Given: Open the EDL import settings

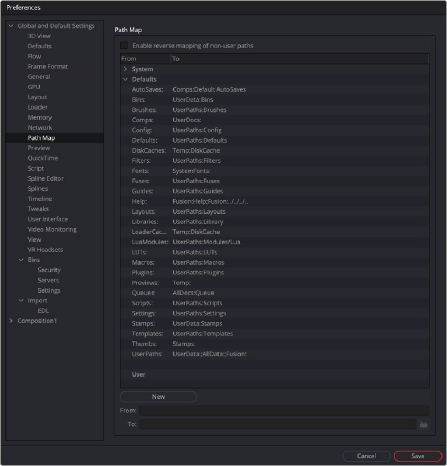Looking at the screenshot, I should pyautogui.click(x=43, y=311).
